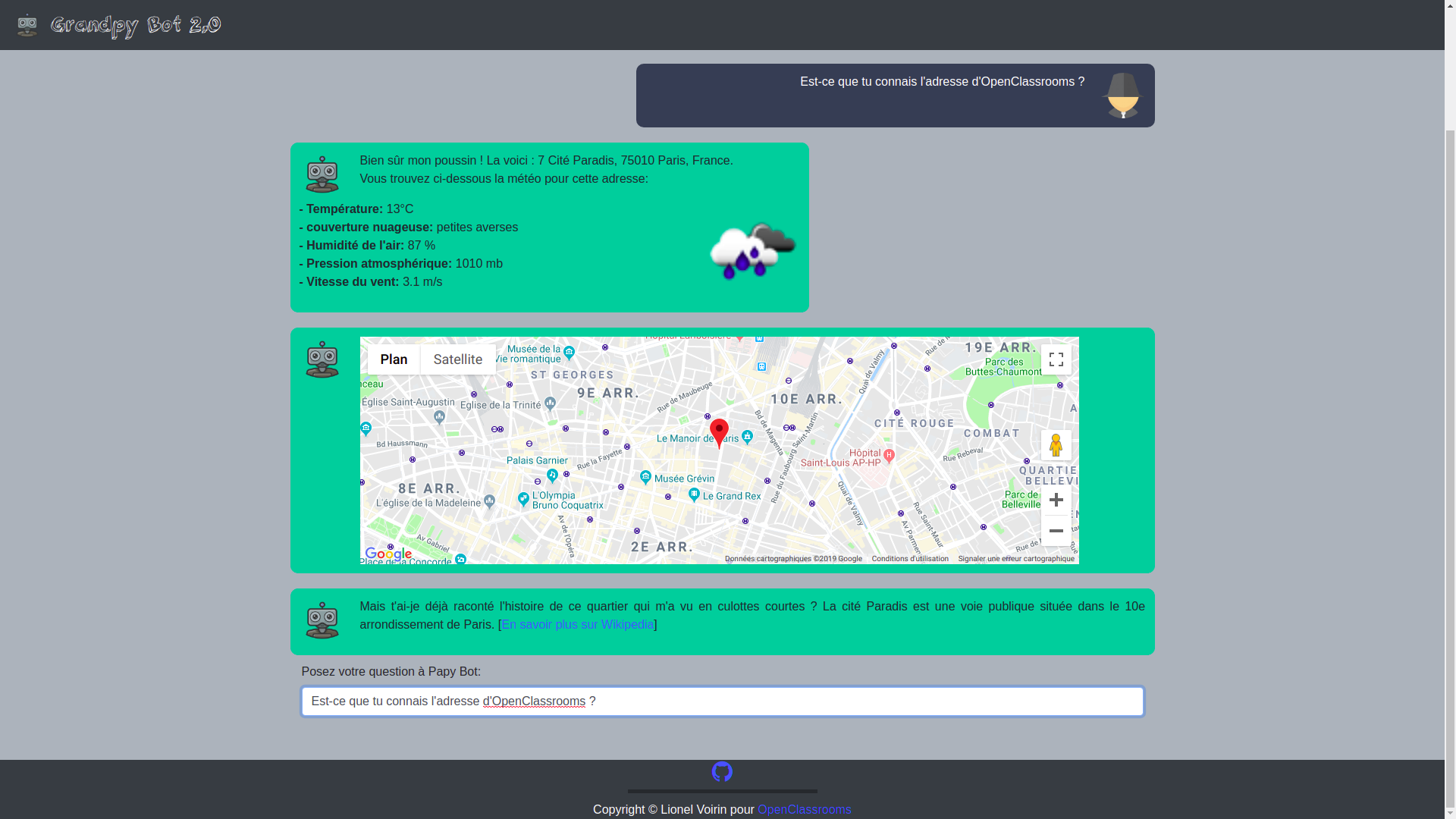Screen dimensions: 1456x819
Task: Click the Grandpy Bot robot logo
Action: coord(27,25)
